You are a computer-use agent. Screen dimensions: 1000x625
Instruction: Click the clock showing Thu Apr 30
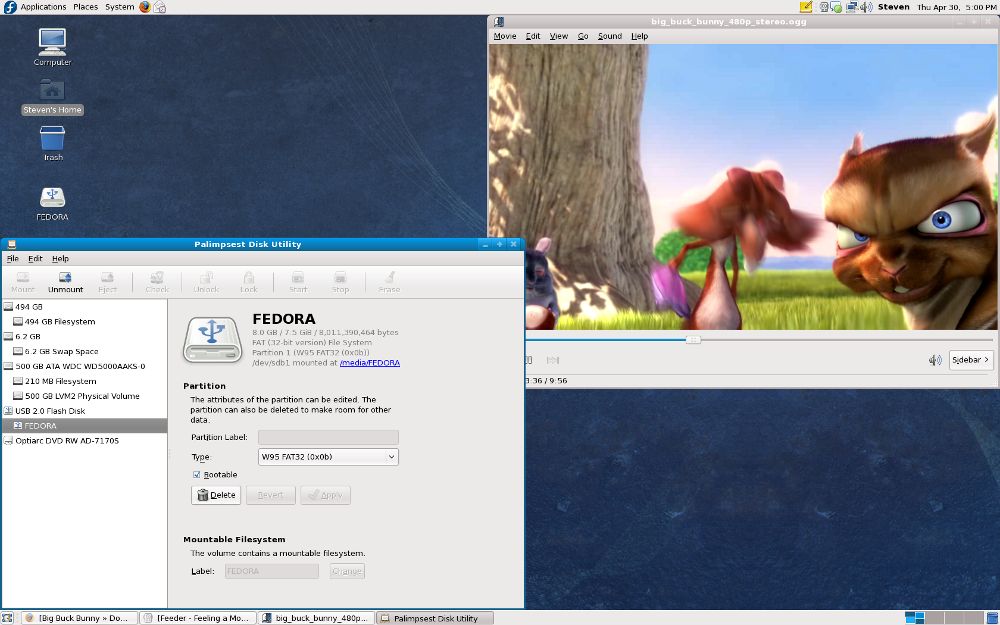[956, 7]
